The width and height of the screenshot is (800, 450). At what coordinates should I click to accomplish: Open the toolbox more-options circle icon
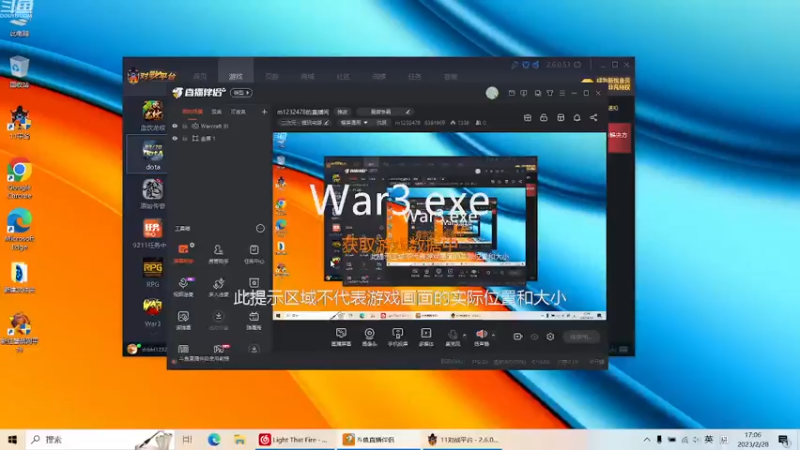click(x=260, y=229)
